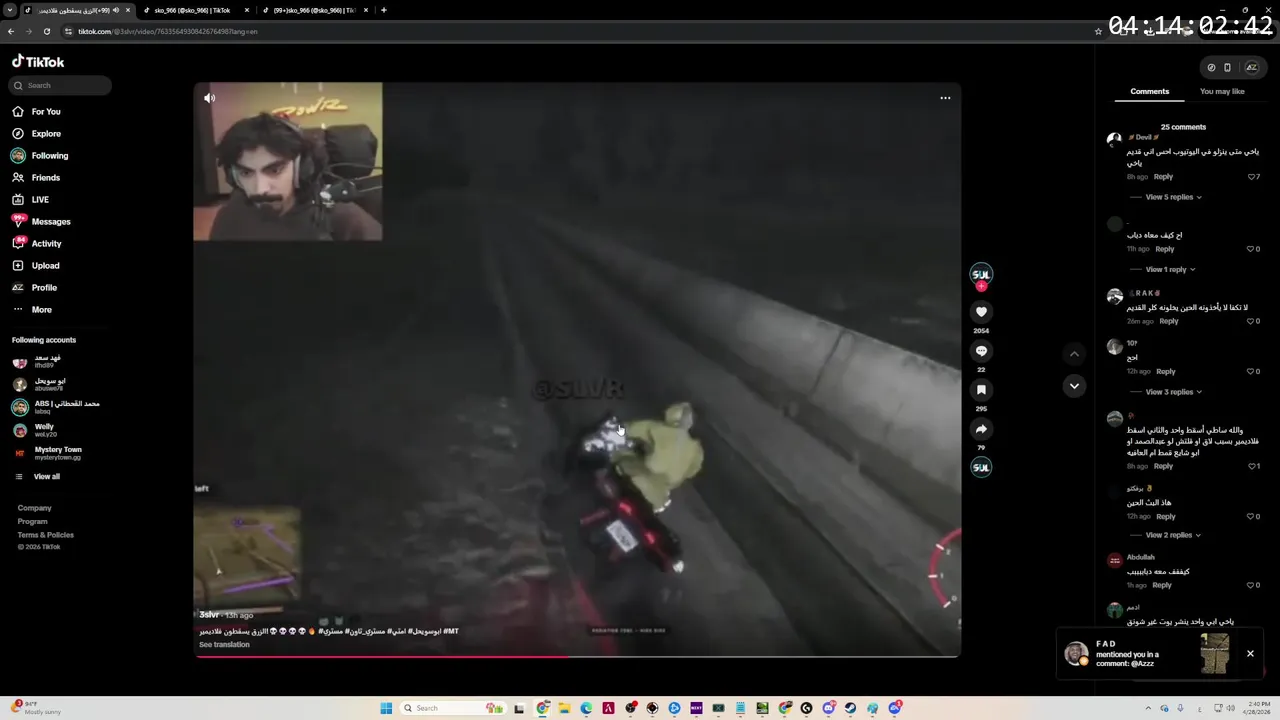Viewport: 1280px width, 720px height.
Task: Open the Activity notifications
Action: [x=37, y=243]
